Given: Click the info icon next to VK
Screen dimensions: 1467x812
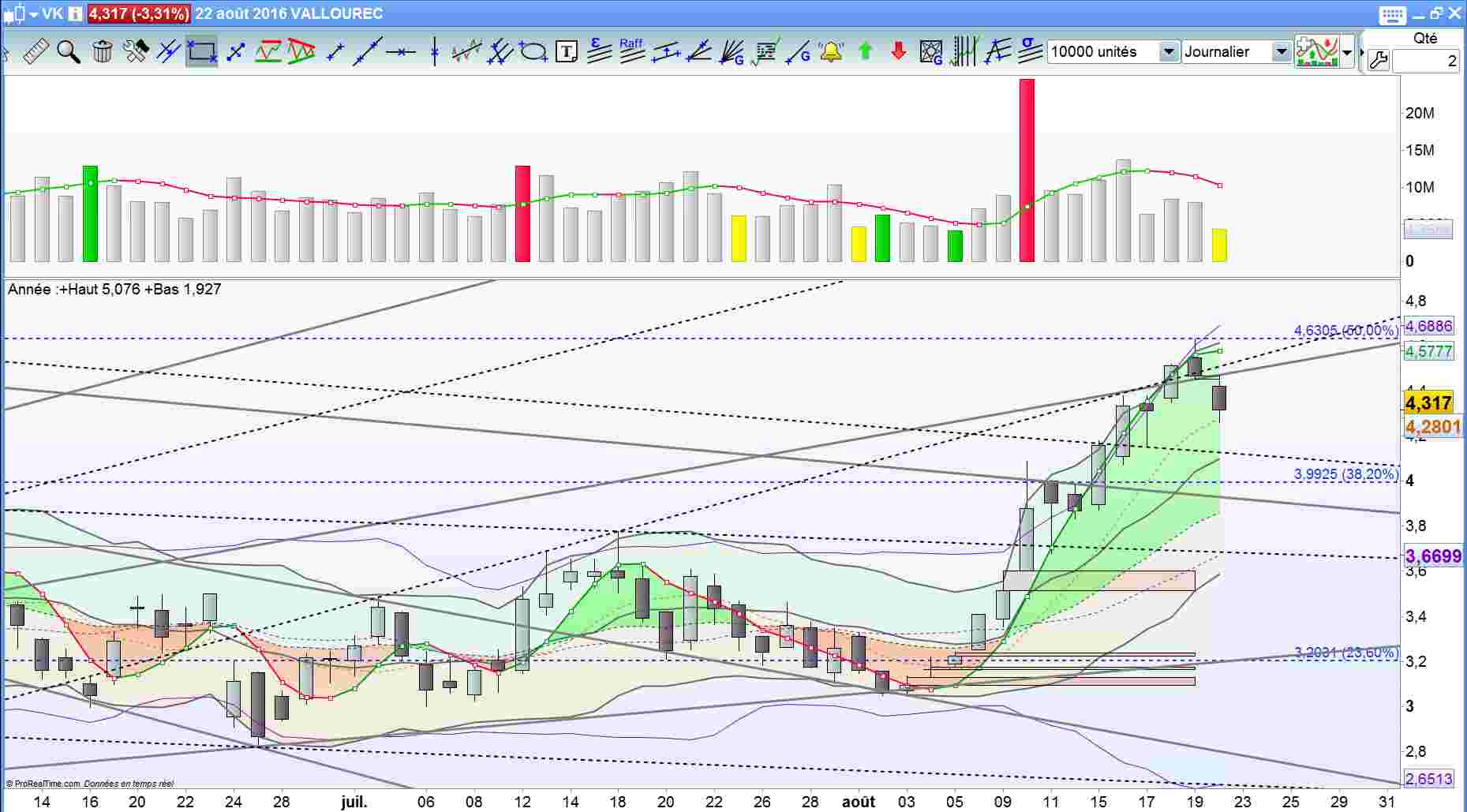Looking at the screenshot, I should click(75, 13).
